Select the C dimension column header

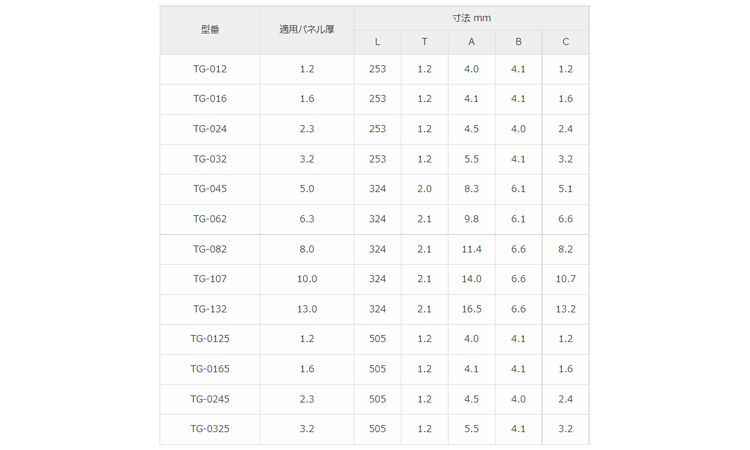(x=565, y=42)
